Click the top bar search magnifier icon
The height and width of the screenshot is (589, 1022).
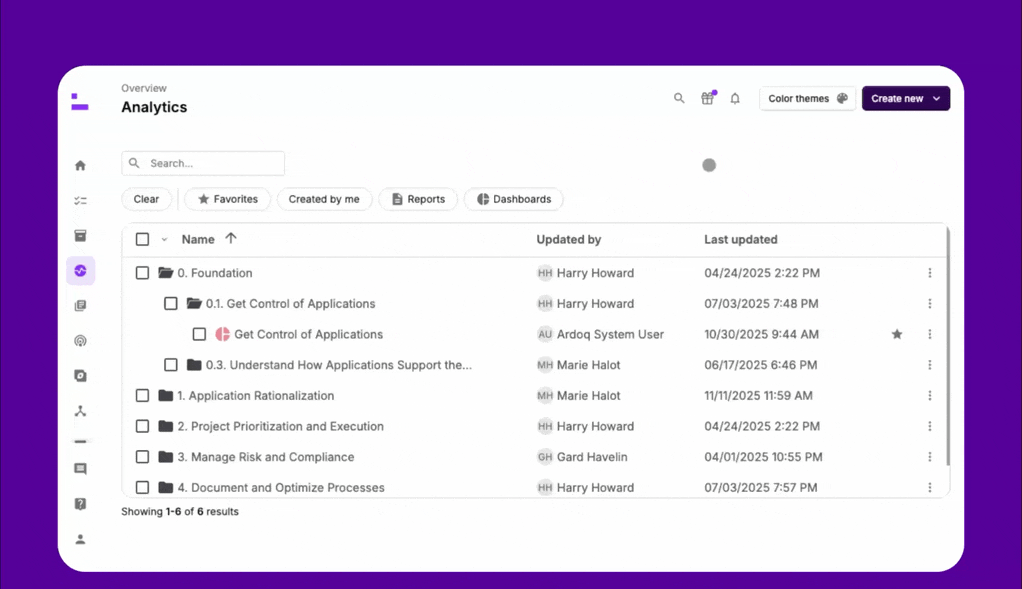click(x=679, y=99)
